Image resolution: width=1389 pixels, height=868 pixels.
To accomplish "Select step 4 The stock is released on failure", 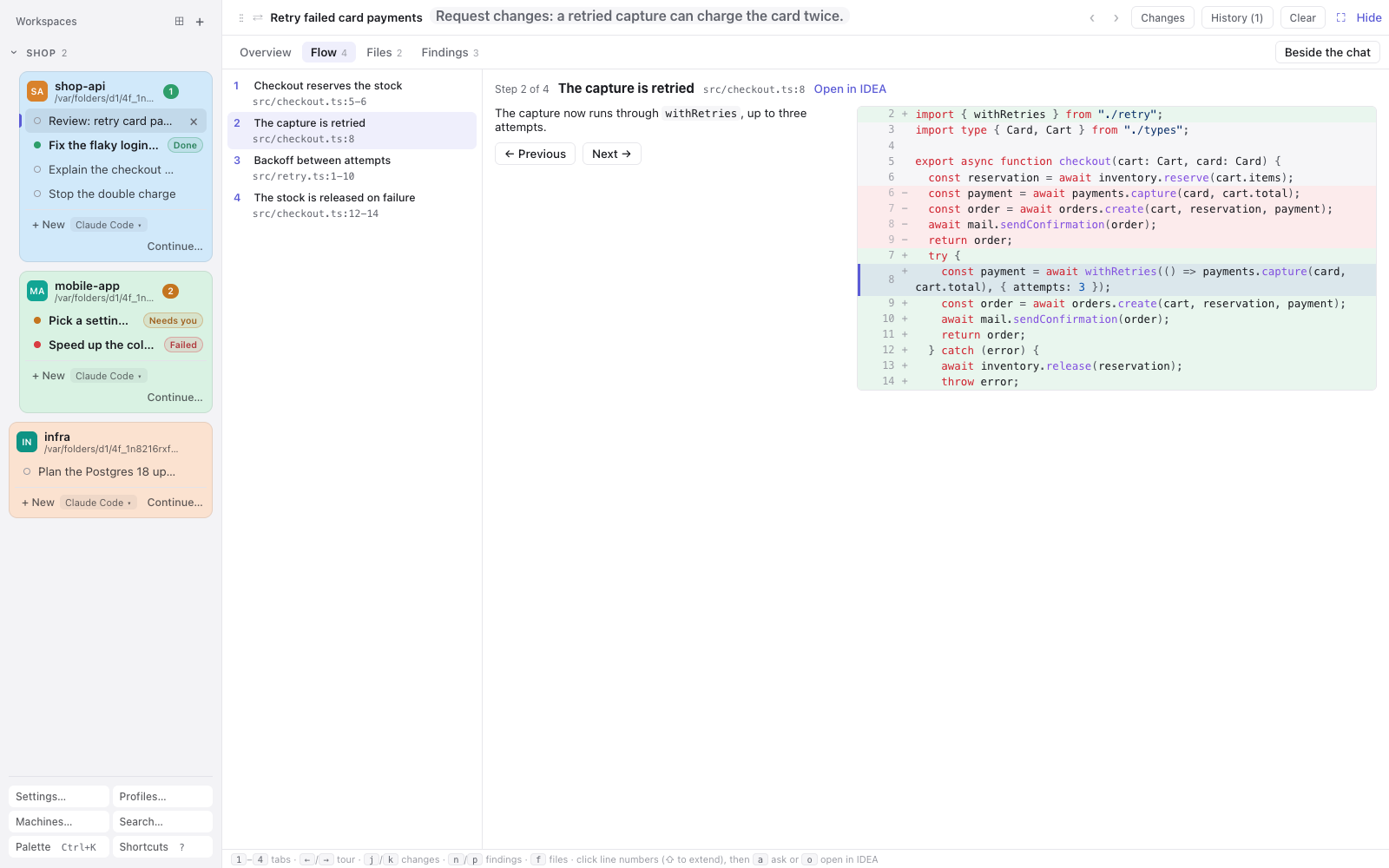I will (352, 205).
